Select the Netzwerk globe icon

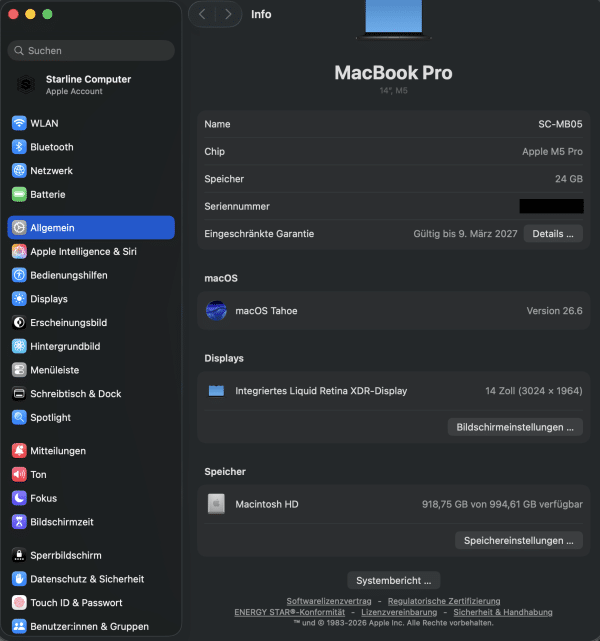[x=19, y=170]
